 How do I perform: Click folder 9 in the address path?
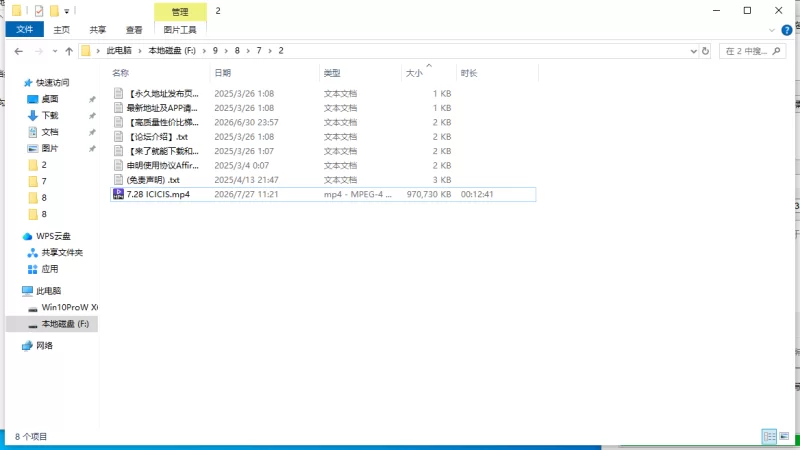(x=215, y=51)
